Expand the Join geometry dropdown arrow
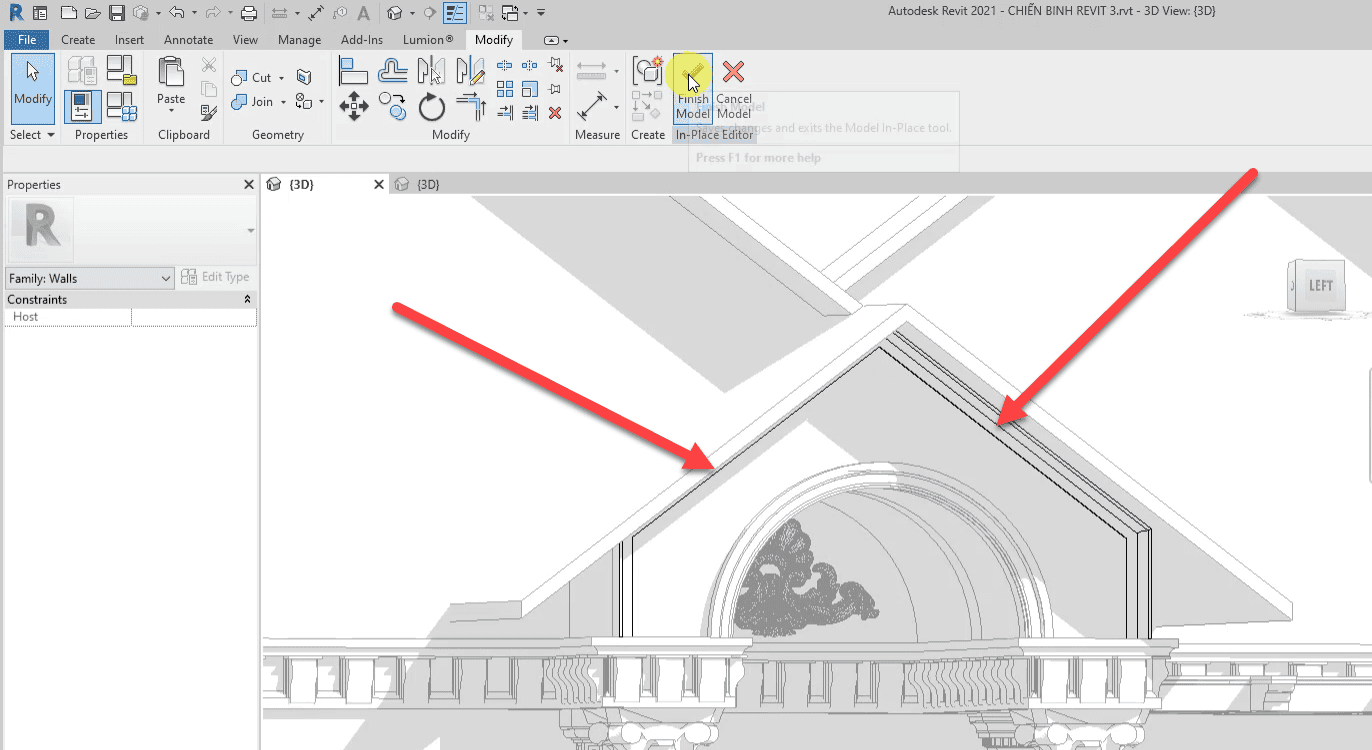This screenshot has width=1372, height=750. pos(283,102)
